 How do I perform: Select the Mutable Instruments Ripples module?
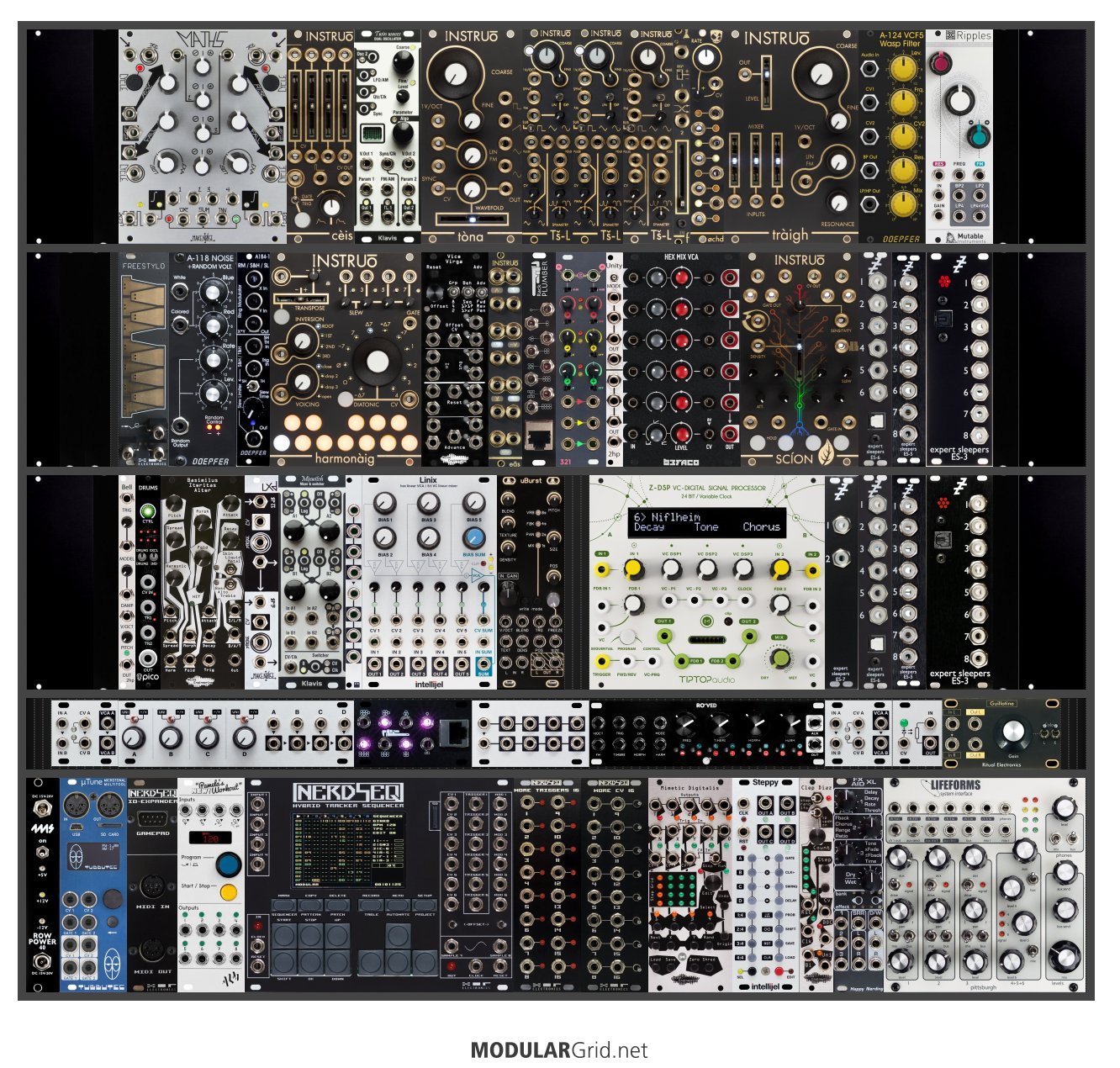pyautogui.click(x=959, y=136)
